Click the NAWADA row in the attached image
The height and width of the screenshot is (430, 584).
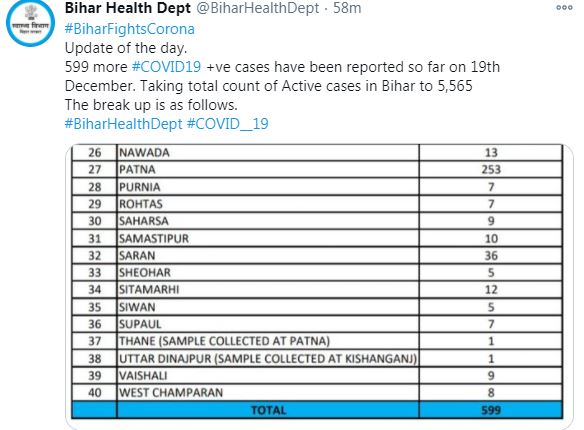tap(317, 153)
